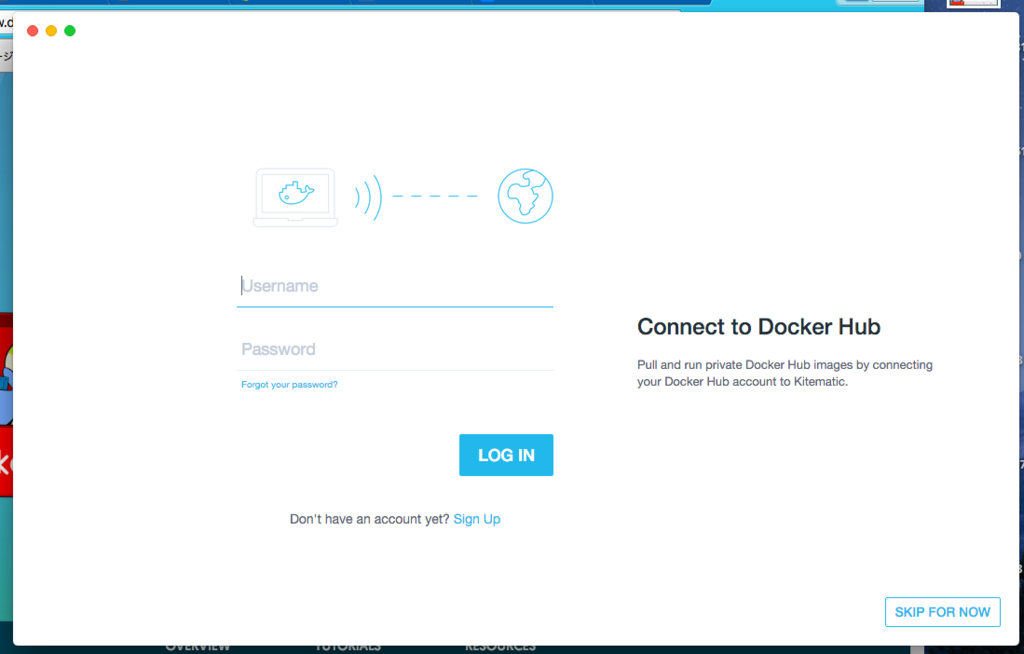
Task: Choose SKIP FOR NOW button
Action: click(x=942, y=612)
